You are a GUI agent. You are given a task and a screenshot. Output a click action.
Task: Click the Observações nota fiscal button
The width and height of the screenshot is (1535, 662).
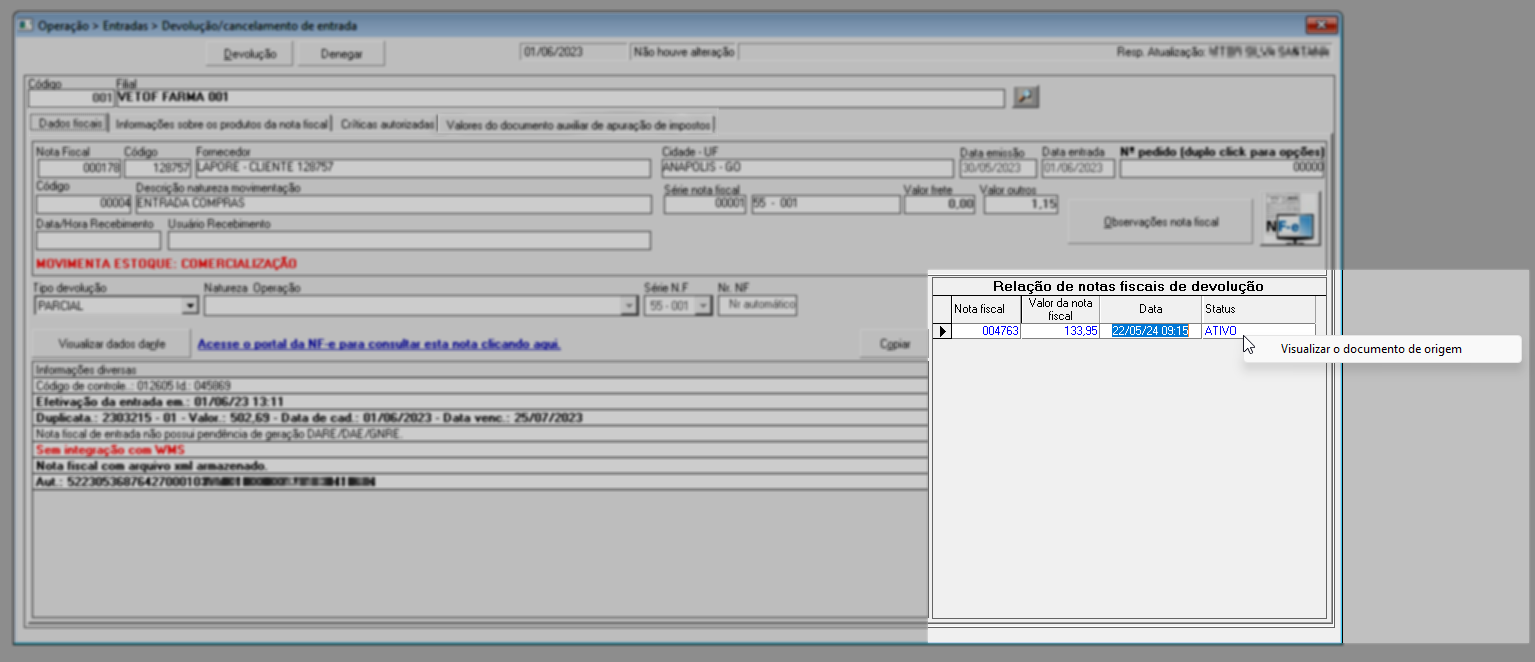tap(1160, 222)
